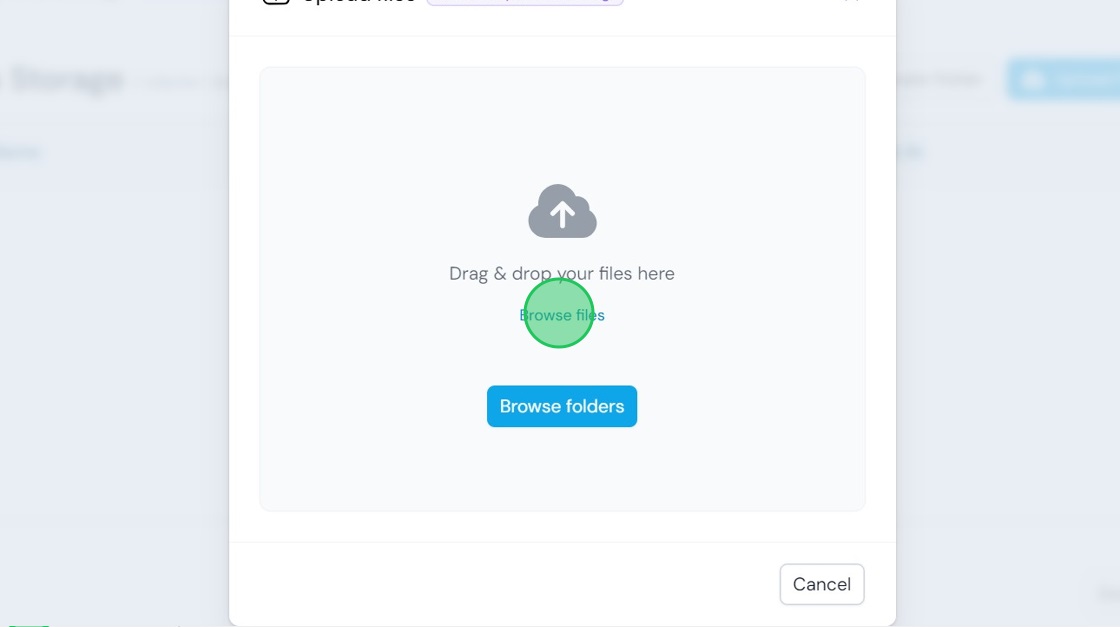
Task: Open the Browse folders picker
Action: pyautogui.click(x=561, y=406)
